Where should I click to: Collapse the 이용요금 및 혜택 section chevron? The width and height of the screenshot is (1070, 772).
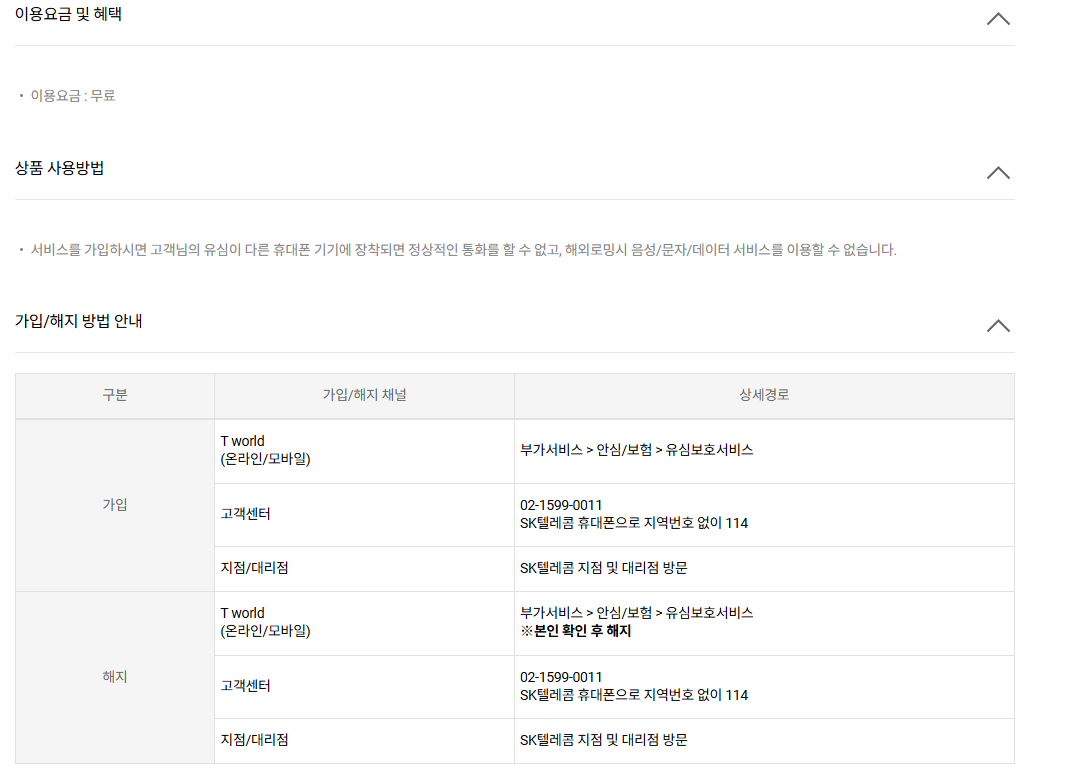(x=998, y=19)
